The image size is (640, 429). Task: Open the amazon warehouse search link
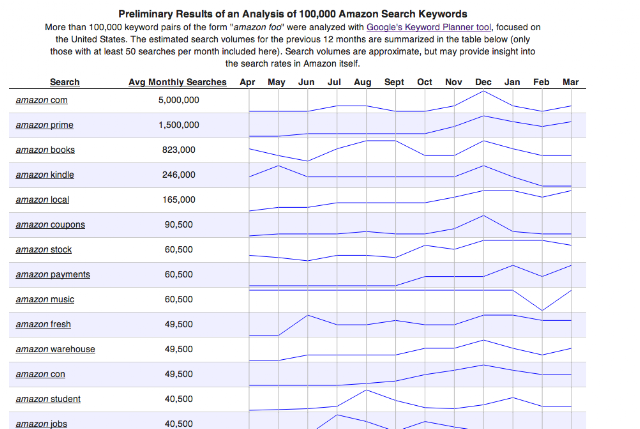[x=56, y=349]
